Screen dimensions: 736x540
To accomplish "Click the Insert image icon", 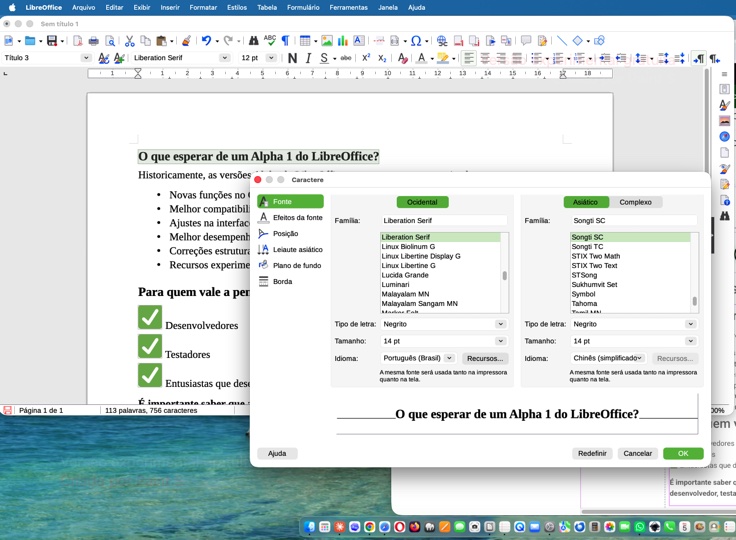I will (x=327, y=41).
